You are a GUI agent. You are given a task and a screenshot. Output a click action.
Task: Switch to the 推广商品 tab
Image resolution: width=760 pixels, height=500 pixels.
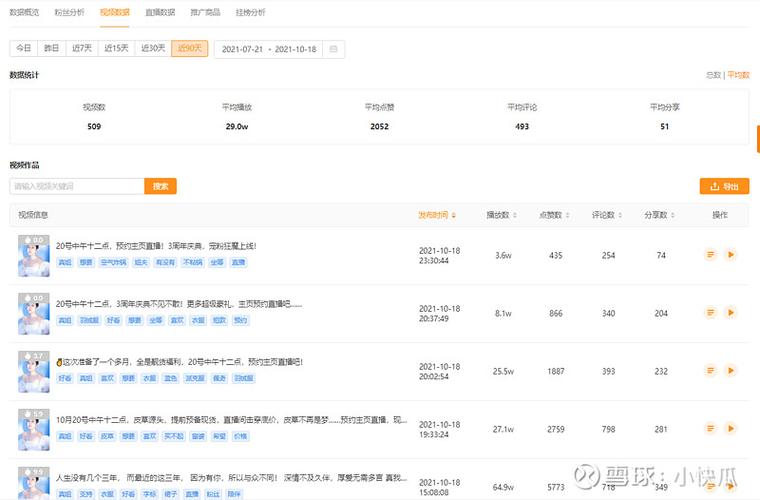pos(205,12)
